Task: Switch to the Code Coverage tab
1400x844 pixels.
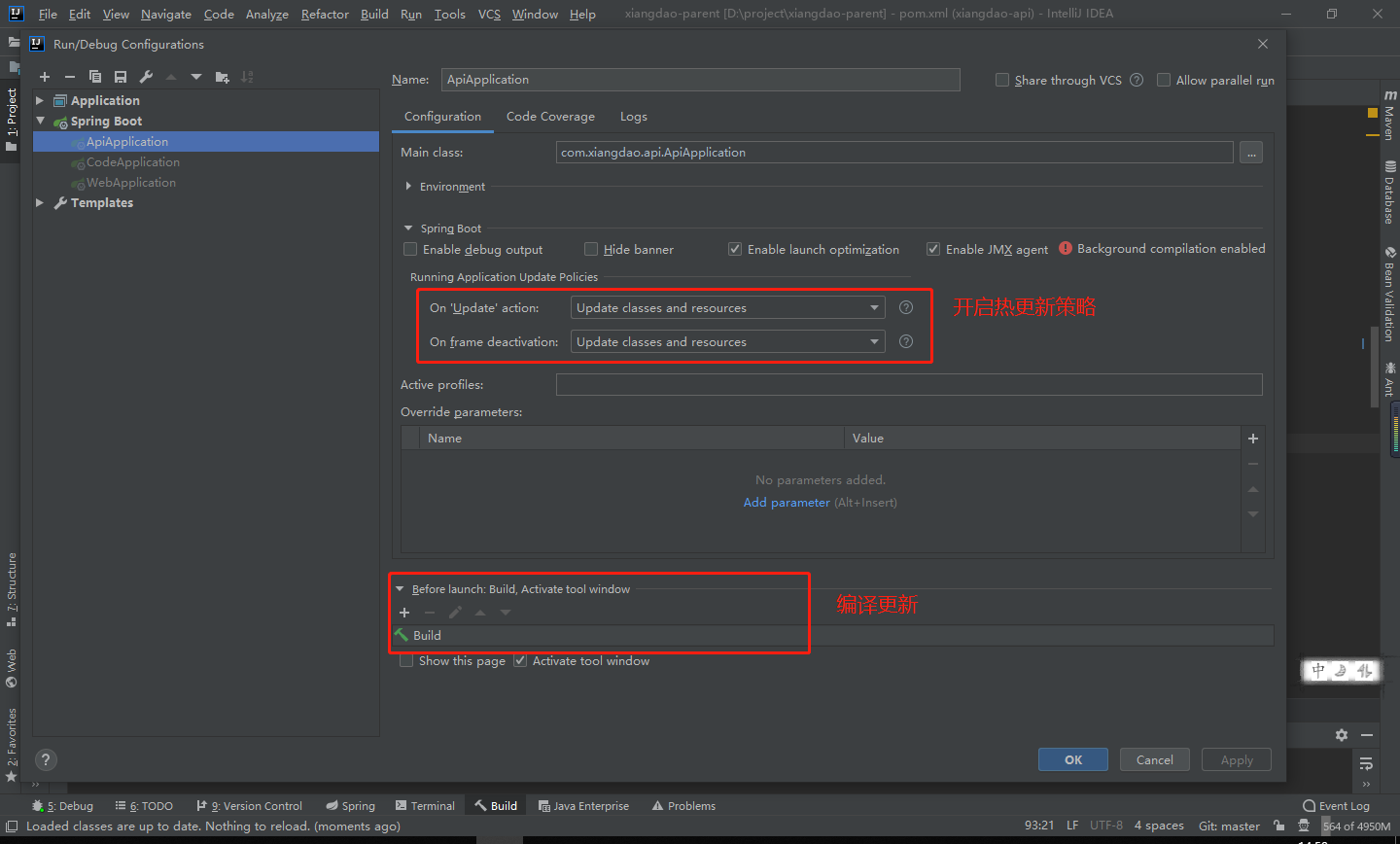Action: (550, 117)
